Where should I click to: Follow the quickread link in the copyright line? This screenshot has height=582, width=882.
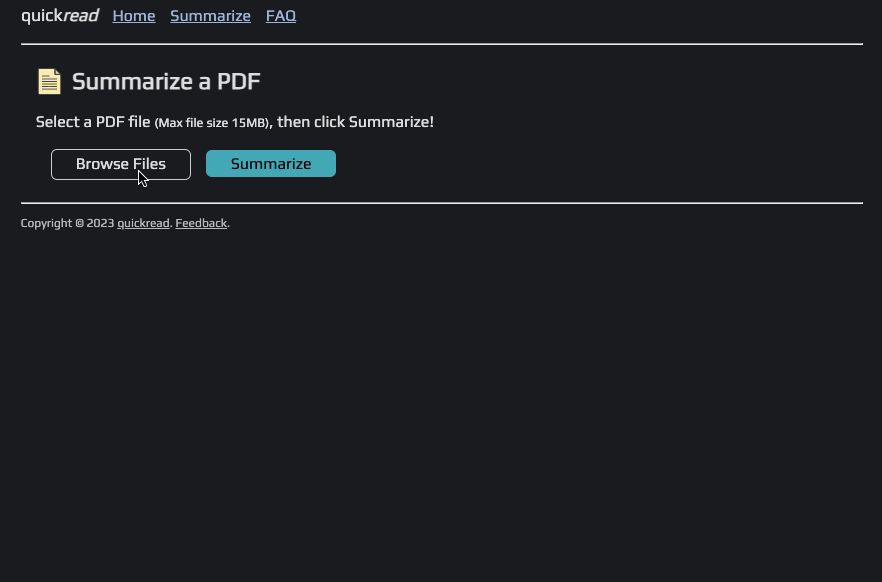[142, 223]
